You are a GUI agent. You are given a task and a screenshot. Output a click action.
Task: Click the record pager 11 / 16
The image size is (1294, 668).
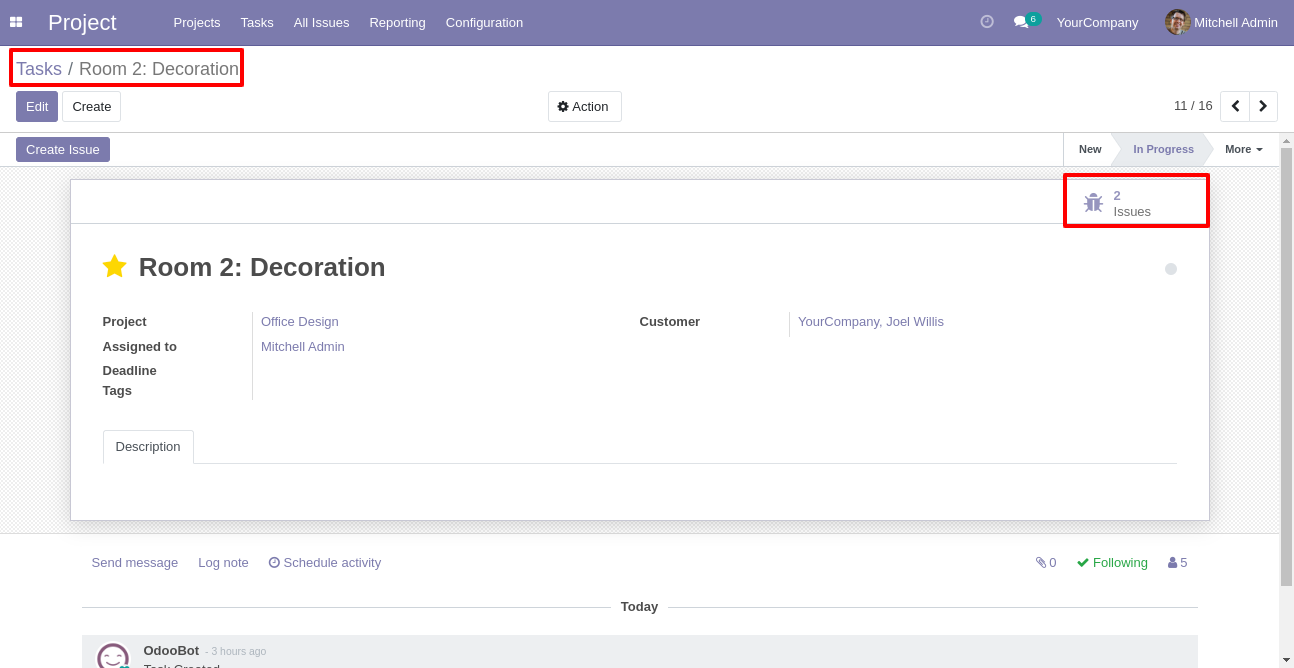(x=1193, y=105)
